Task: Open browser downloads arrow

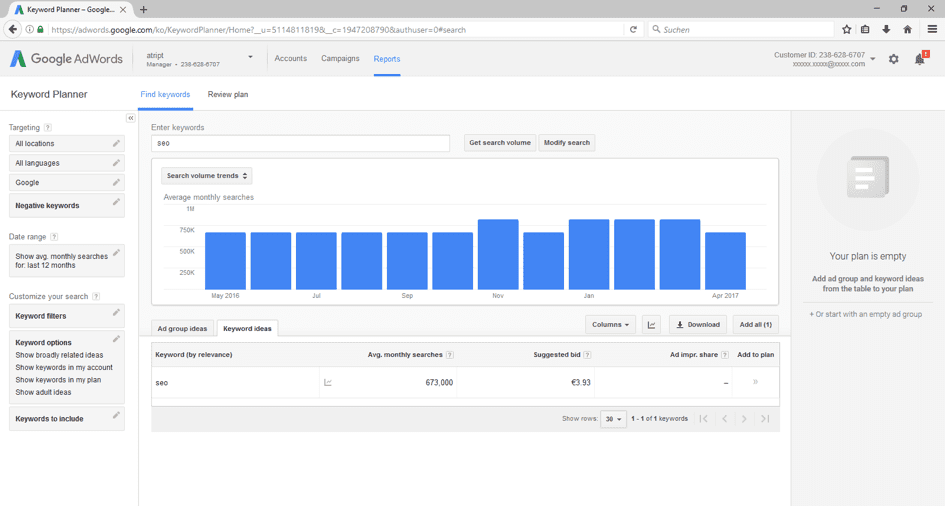Action: [886, 29]
